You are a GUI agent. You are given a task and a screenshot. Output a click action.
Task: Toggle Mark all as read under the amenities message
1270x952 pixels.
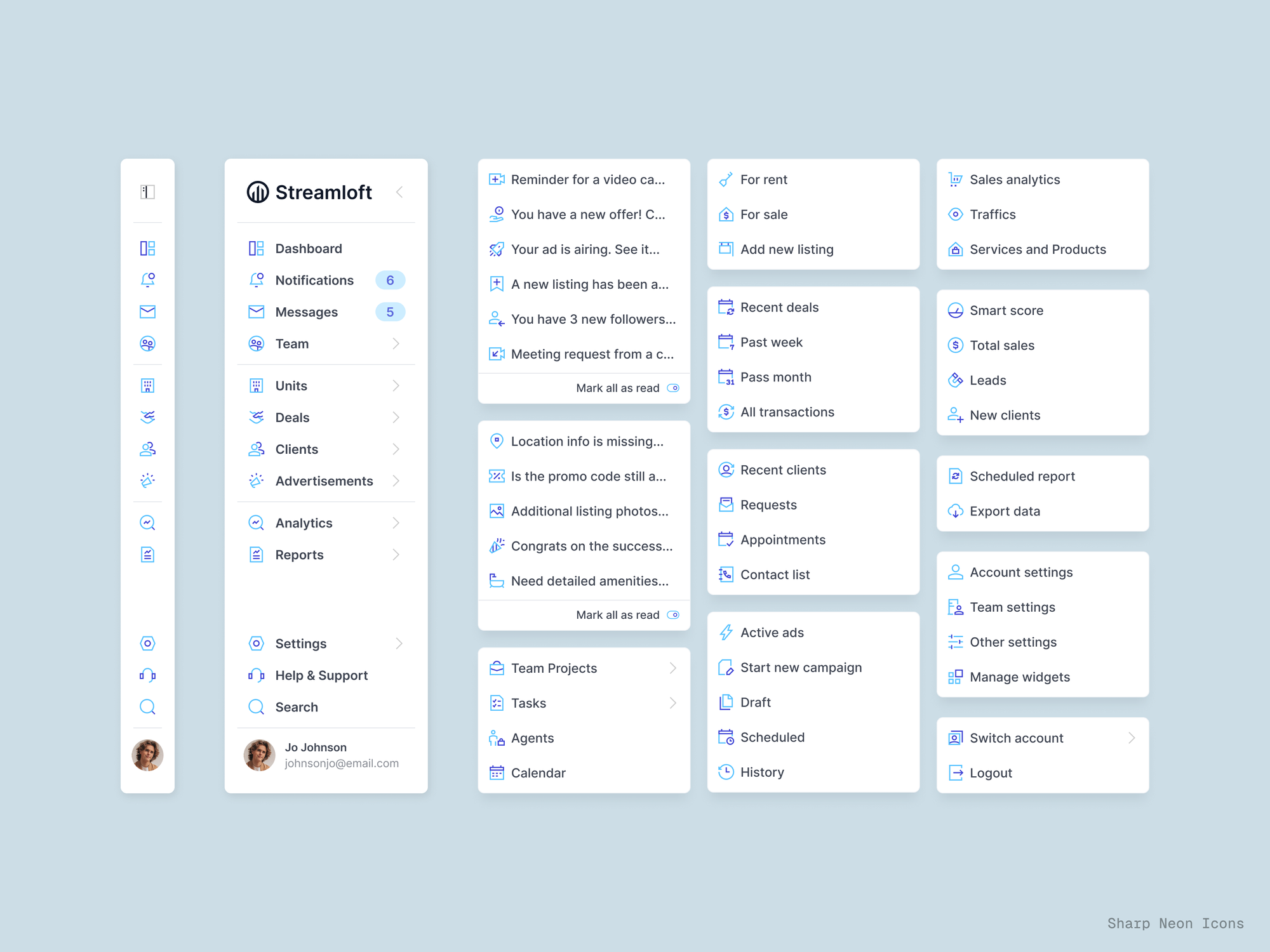(673, 615)
